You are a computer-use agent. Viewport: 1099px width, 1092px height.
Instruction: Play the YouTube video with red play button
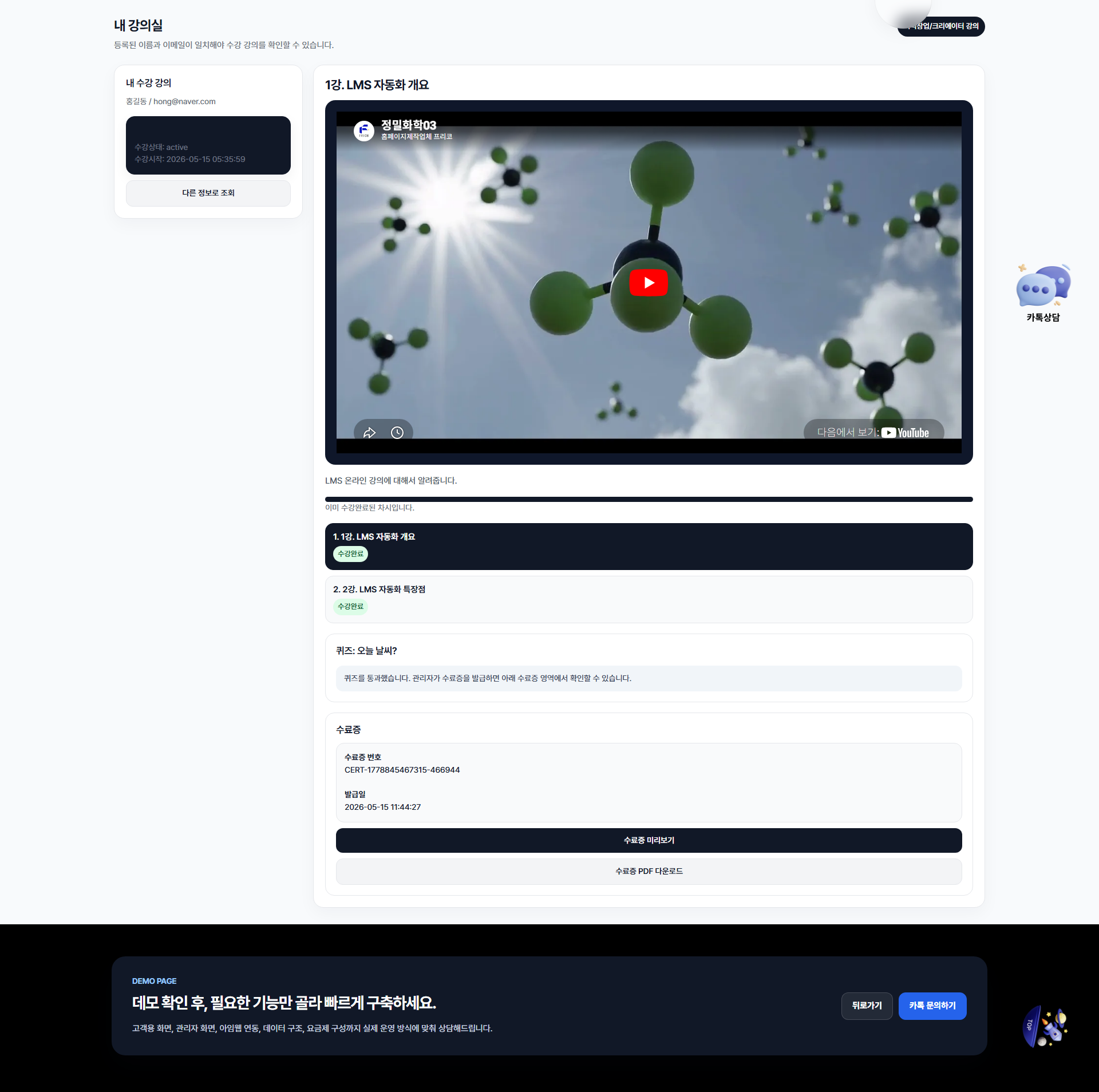coord(649,283)
